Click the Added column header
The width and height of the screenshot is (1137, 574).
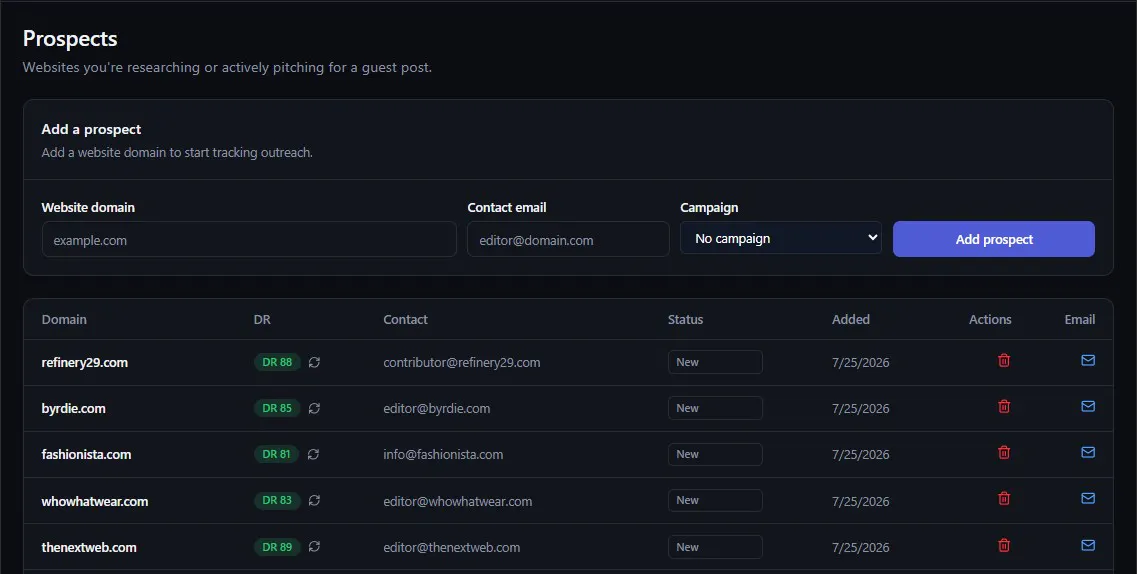point(851,320)
